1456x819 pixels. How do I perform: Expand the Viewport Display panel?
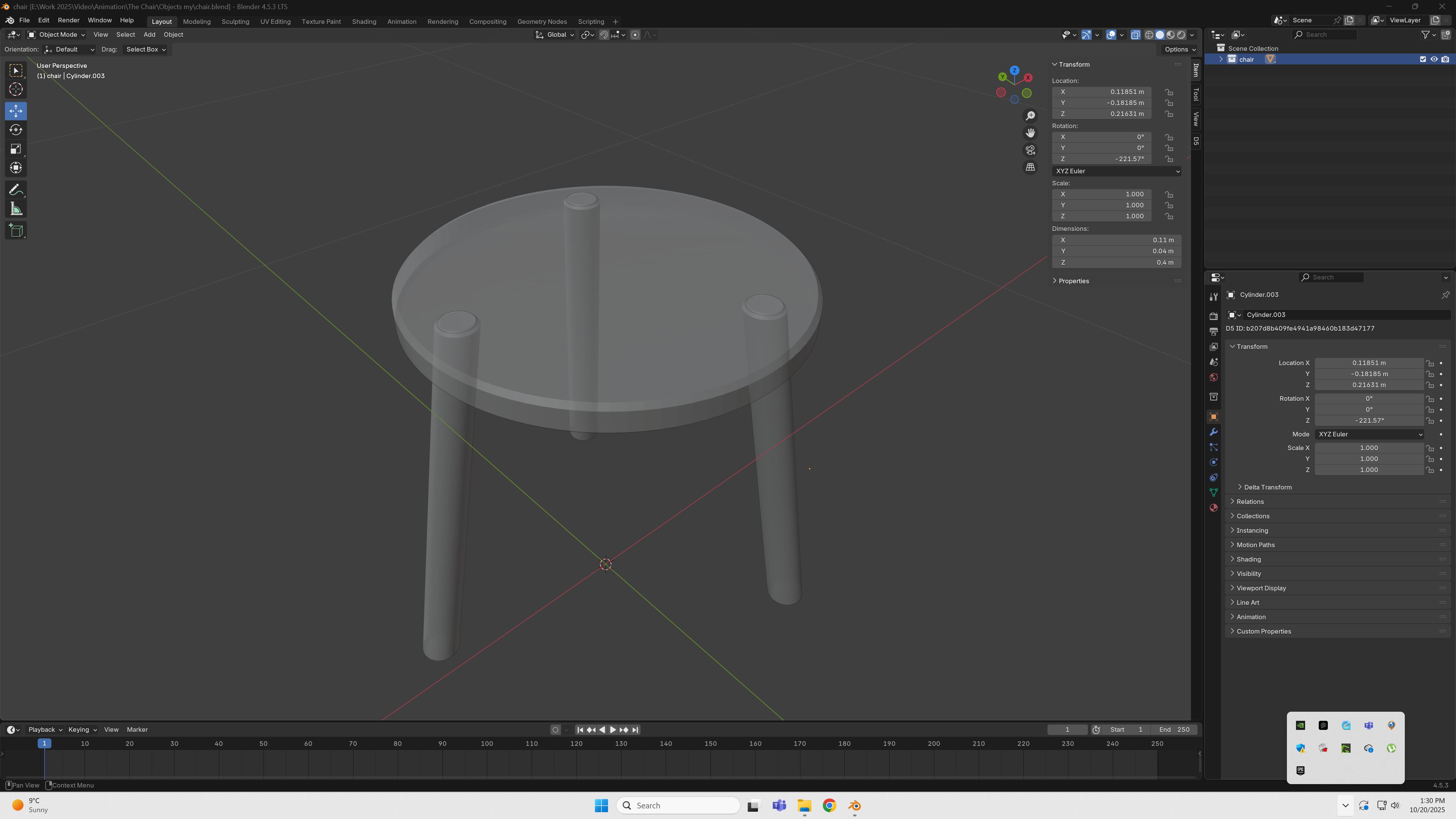pyautogui.click(x=1261, y=588)
